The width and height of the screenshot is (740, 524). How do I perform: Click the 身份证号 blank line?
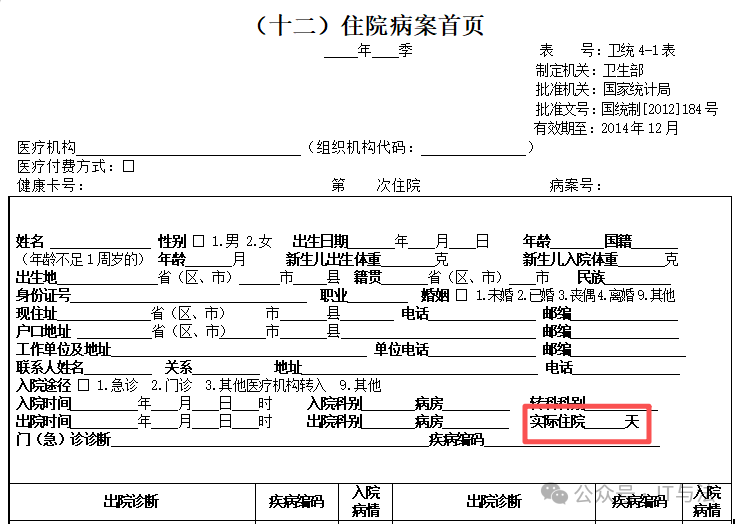coord(189,296)
